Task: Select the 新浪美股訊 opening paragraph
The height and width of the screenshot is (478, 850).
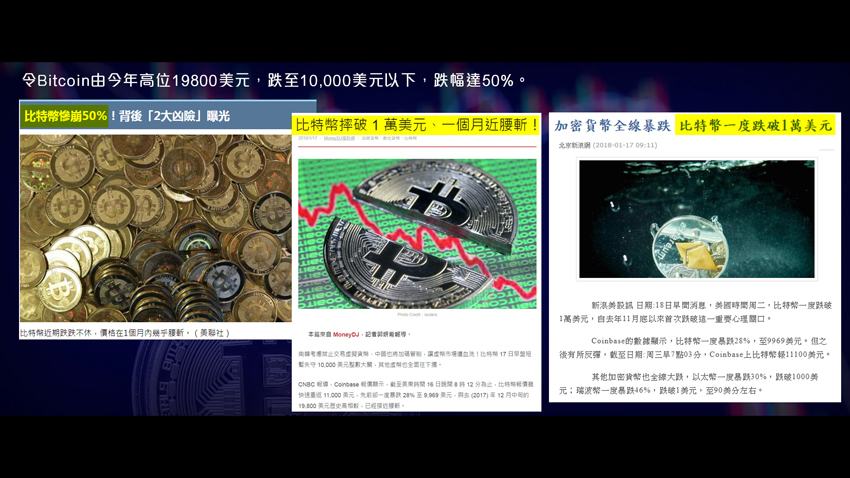Action: pyautogui.click(x=695, y=312)
